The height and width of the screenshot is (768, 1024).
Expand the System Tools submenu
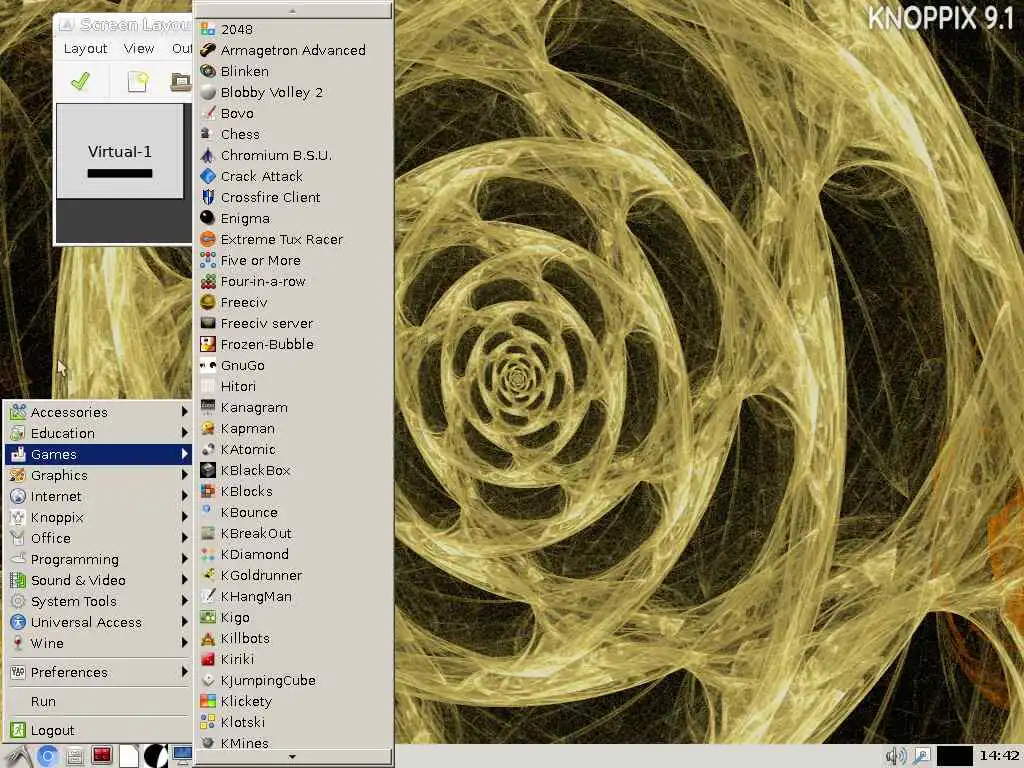tap(98, 601)
